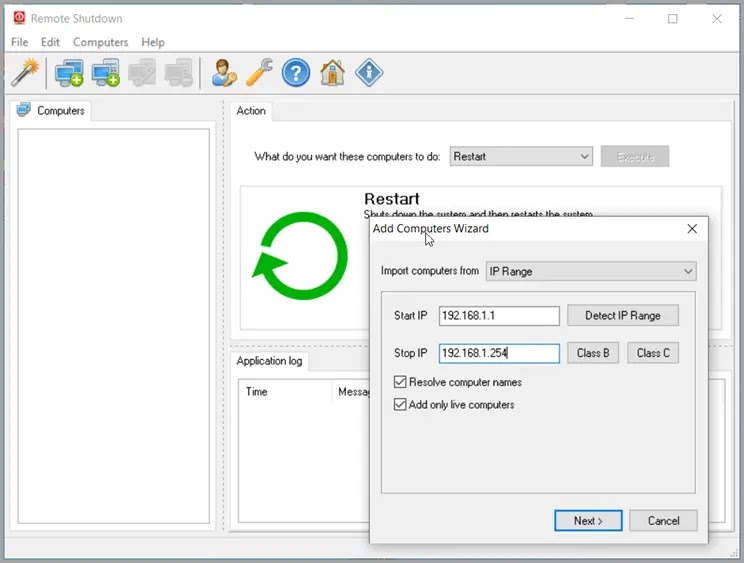Click the Cancel button in wizard

point(663,521)
